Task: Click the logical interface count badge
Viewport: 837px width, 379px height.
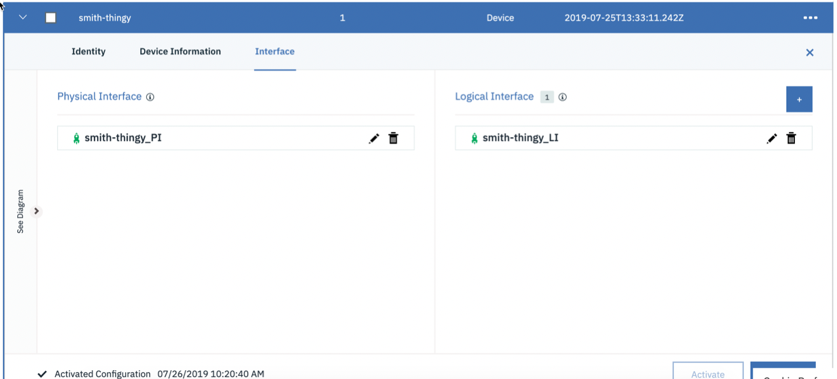Action: (547, 98)
